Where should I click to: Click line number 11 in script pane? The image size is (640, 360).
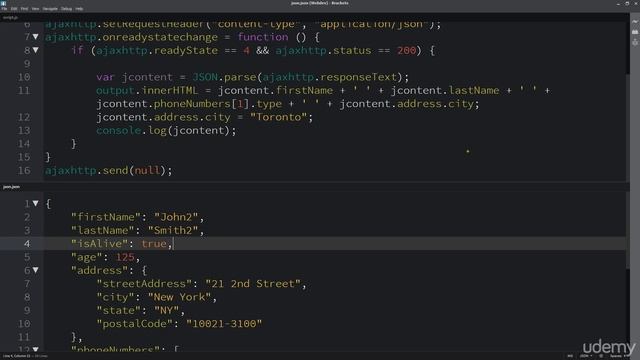click(24, 90)
